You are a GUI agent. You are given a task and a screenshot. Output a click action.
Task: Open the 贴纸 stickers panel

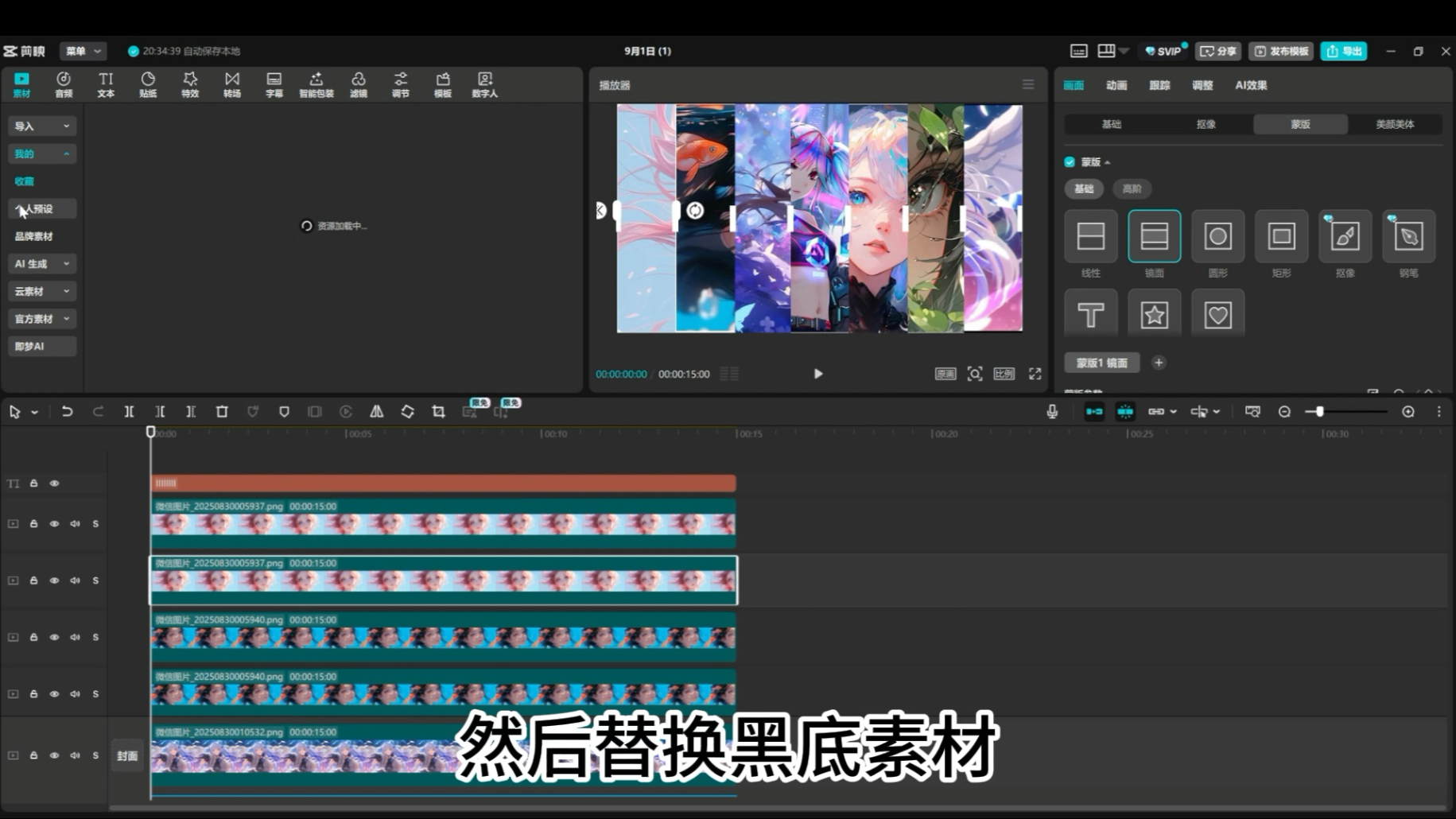[x=148, y=84]
